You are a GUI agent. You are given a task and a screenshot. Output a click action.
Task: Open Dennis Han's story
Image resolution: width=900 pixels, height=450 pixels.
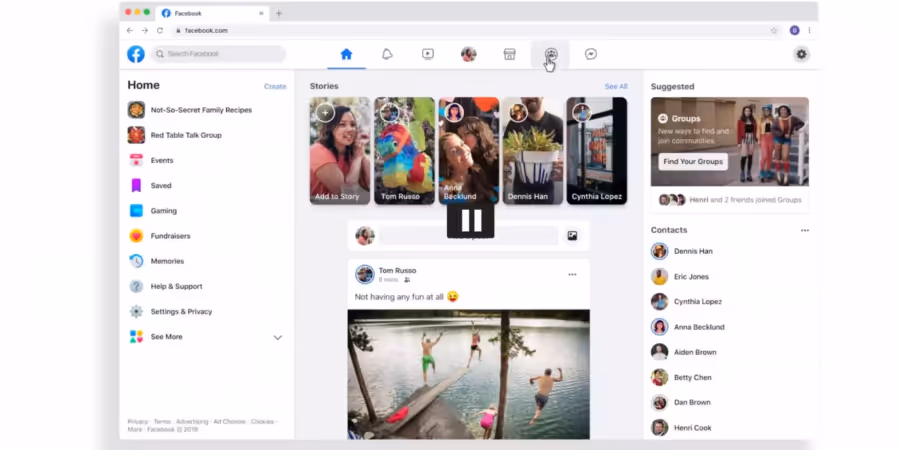533,151
